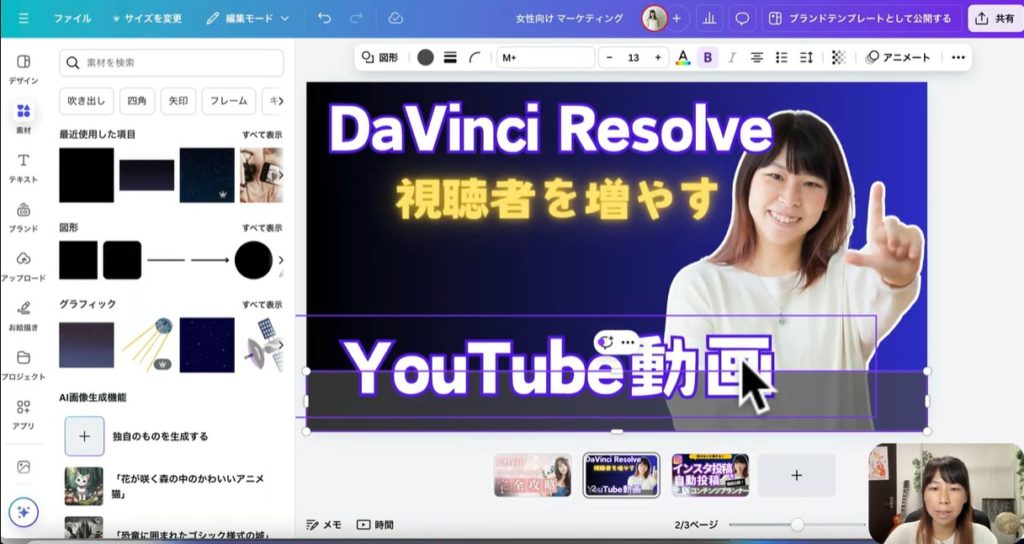Open the アップロード (Uploads) panel
Image resolution: width=1024 pixels, height=544 pixels.
(x=23, y=265)
